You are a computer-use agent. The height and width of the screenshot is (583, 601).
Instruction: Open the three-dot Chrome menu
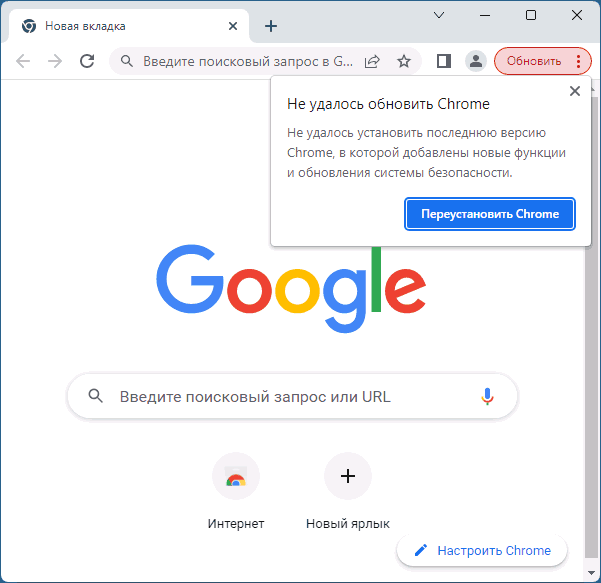tap(578, 61)
